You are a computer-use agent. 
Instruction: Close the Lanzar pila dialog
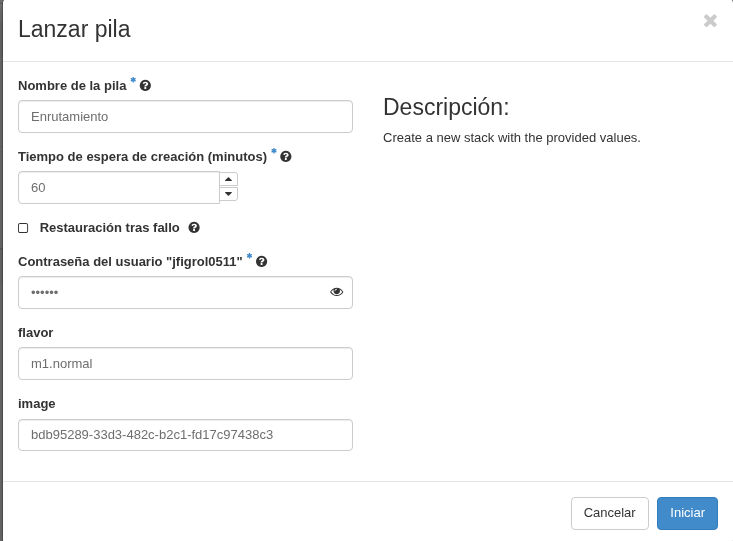click(x=710, y=21)
